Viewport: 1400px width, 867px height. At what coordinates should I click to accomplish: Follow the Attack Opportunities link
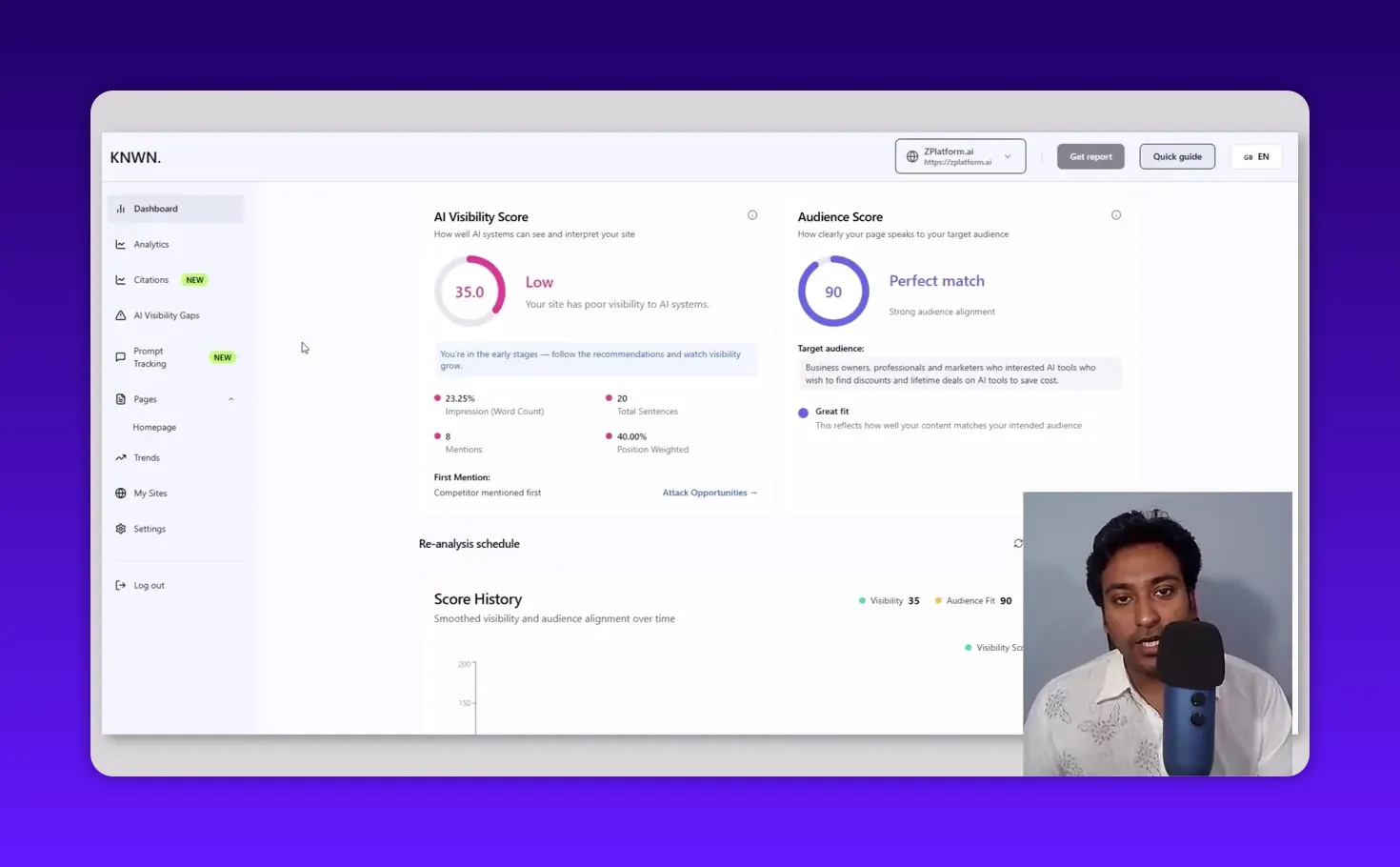point(709,492)
